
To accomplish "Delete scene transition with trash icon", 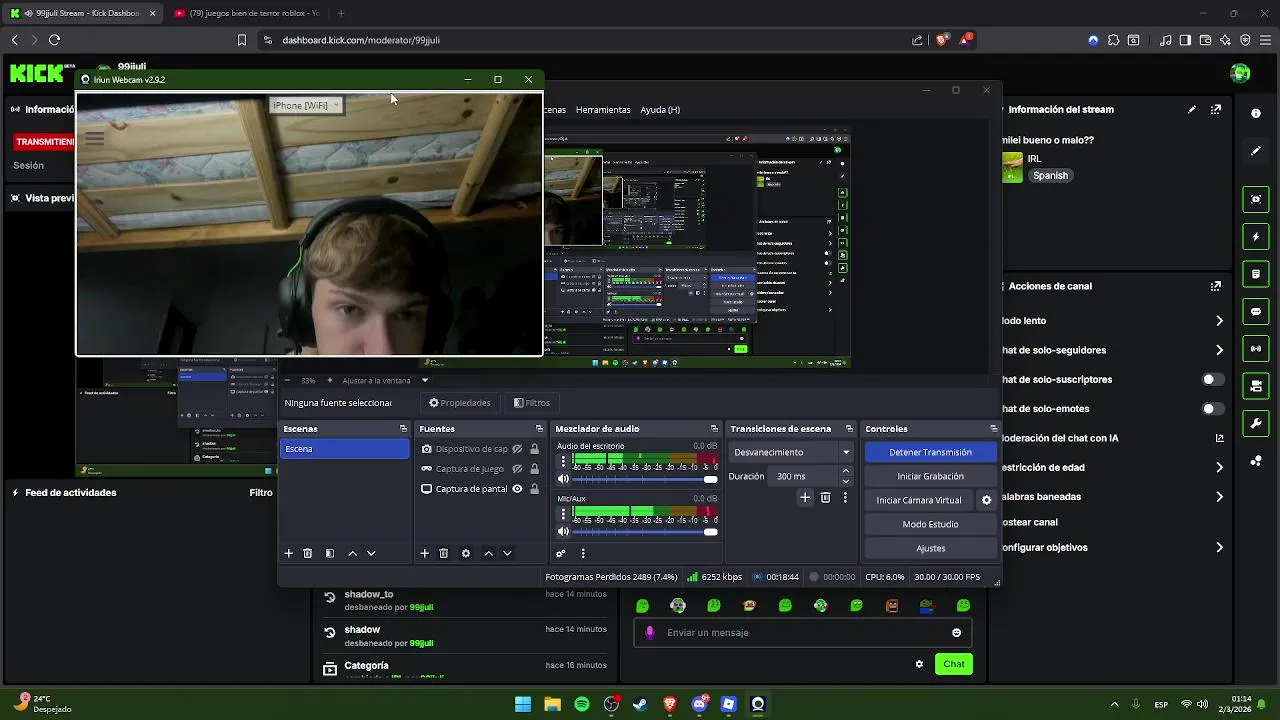I will click(x=825, y=497).
